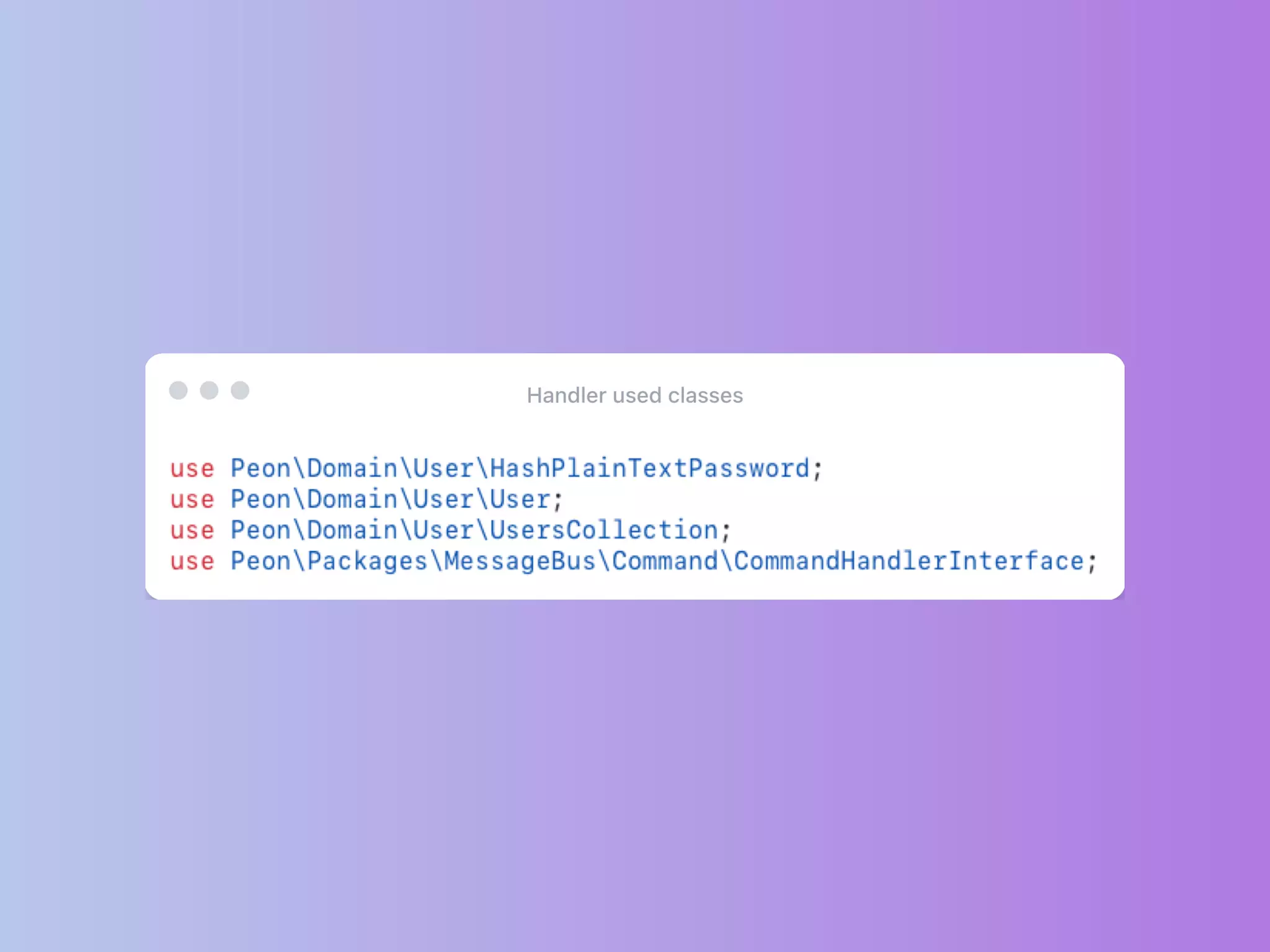Click 'Domain' on the first line
The height and width of the screenshot is (952, 1270).
[352, 468]
